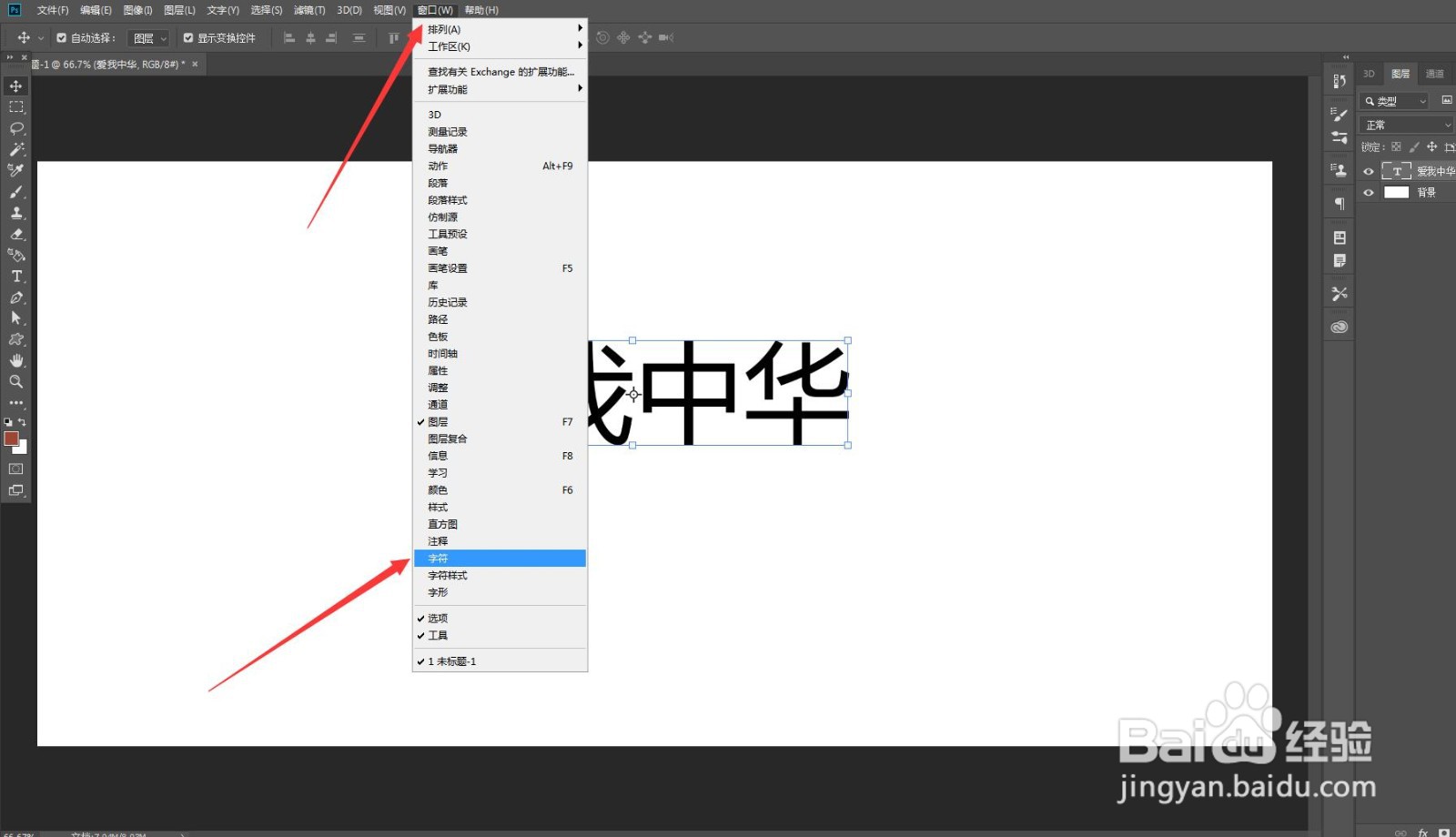Select the Lasso tool
The width and height of the screenshot is (1456, 837).
(x=15, y=128)
